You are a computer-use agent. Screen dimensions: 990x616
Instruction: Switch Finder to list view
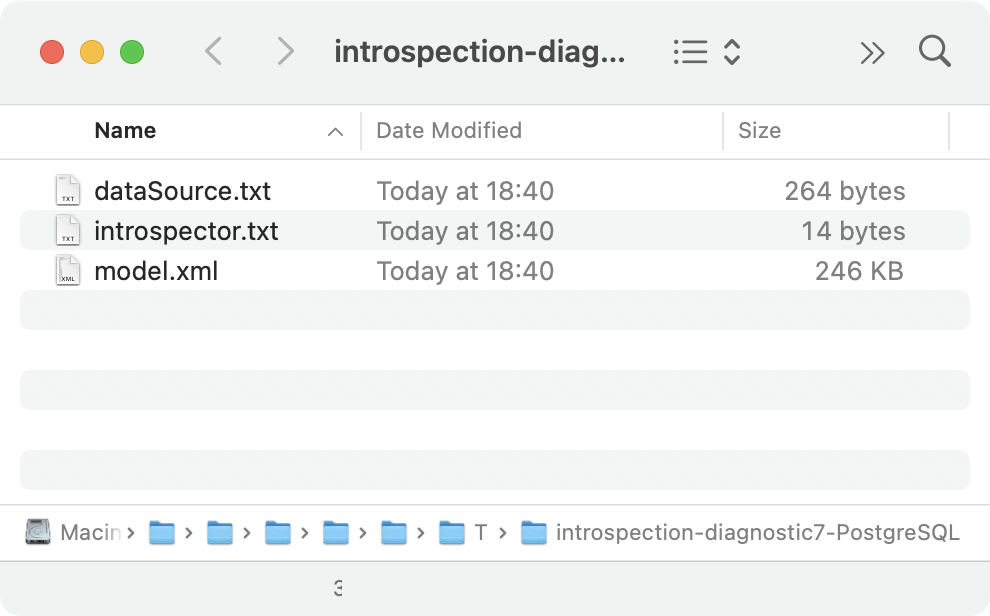coord(690,52)
